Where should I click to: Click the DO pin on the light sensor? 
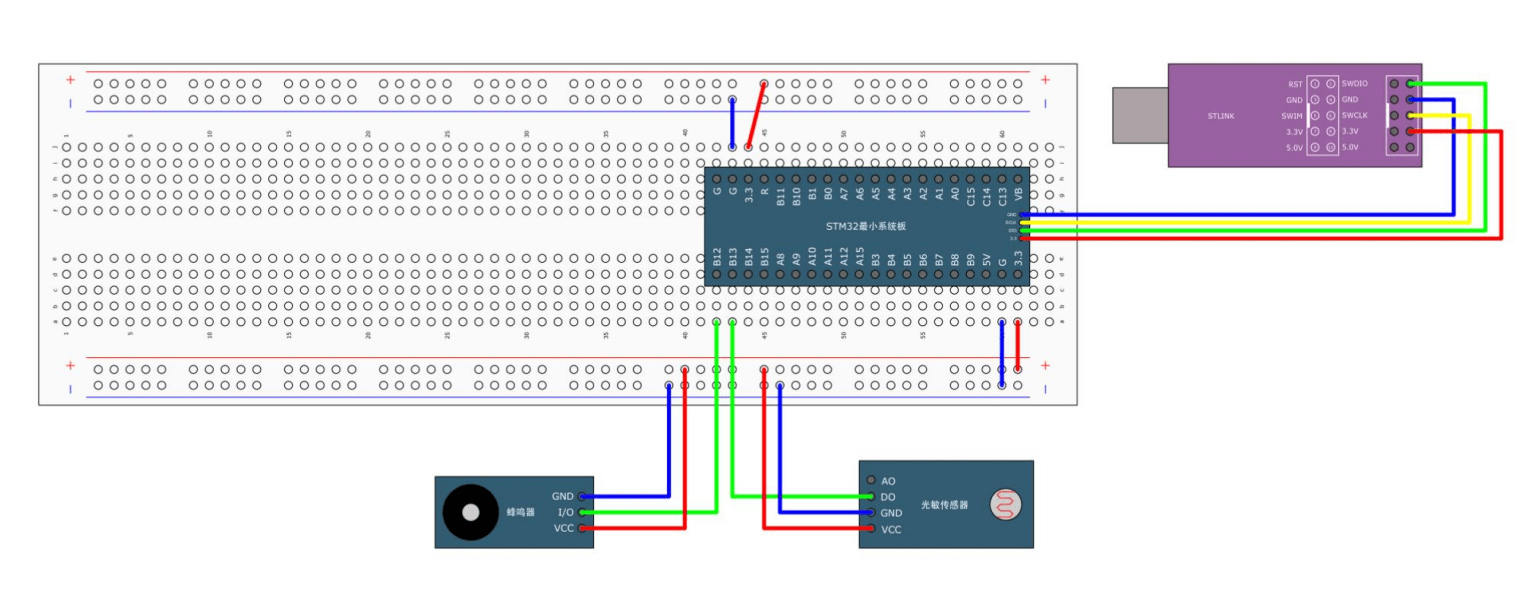point(872,497)
